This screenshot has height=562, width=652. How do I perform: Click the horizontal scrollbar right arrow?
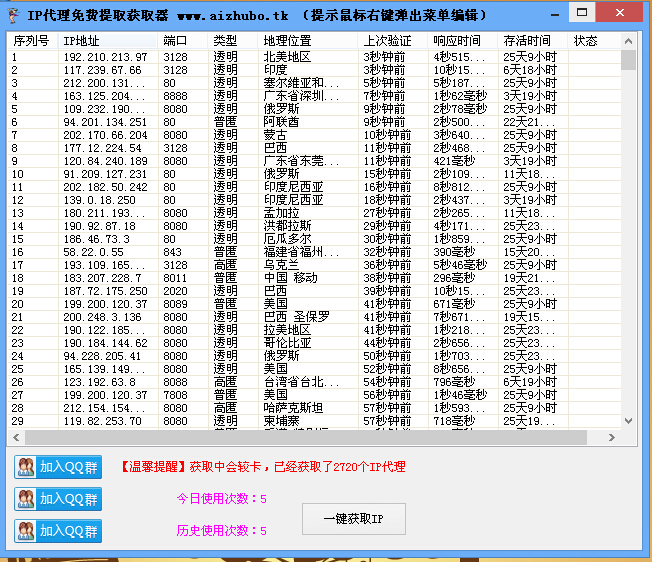click(x=611, y=437)
